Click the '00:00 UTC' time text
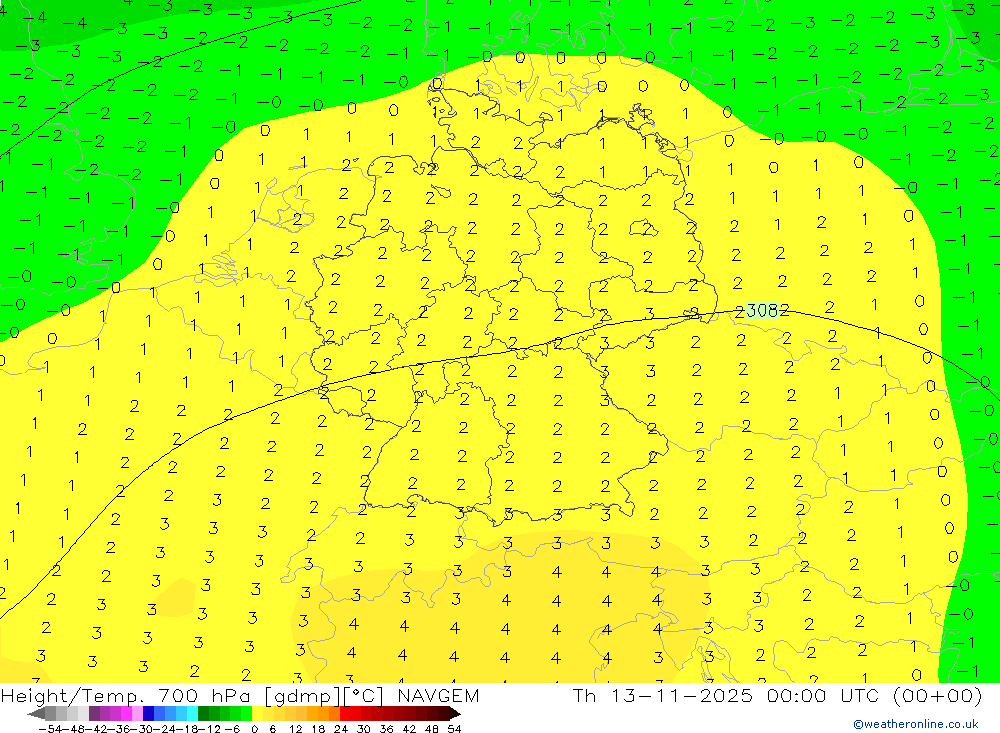The width and height of the screenshot is (1000, 733). [823, 696]
